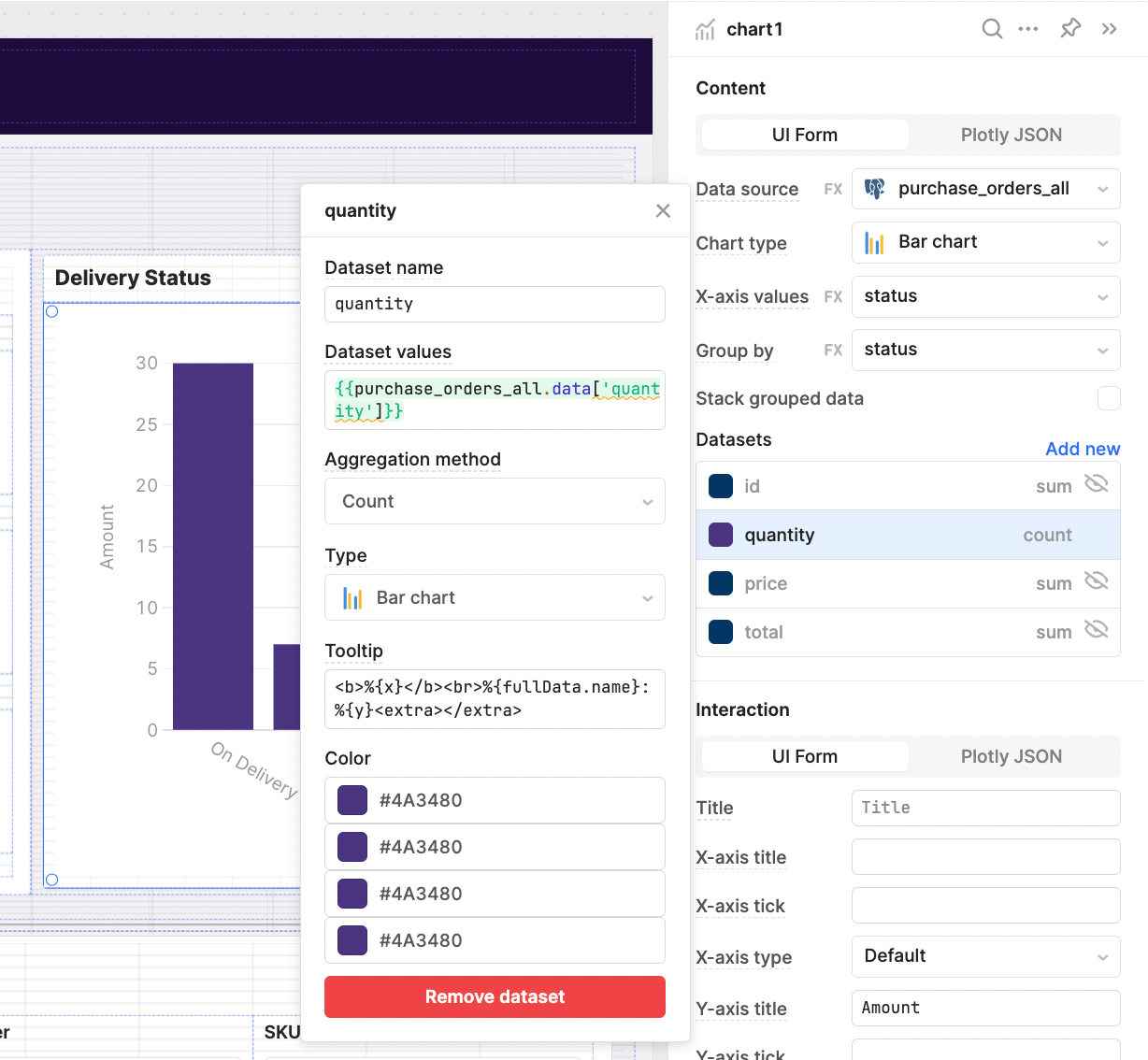Click the Dataset values code field
Image resolution: width=1148 pixels, height=1060 pixels.
[495, 400]
